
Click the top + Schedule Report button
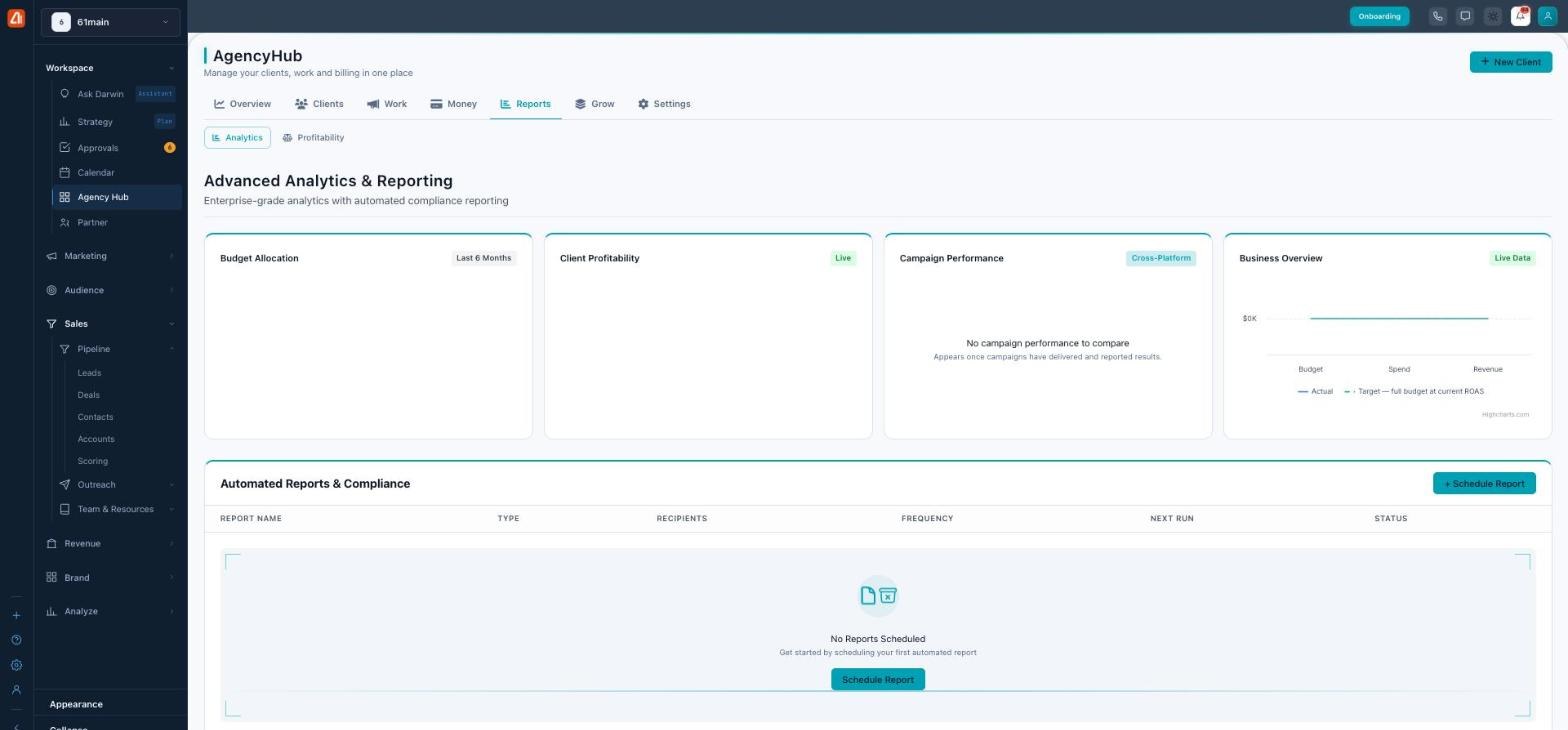tap(1484, 484)
